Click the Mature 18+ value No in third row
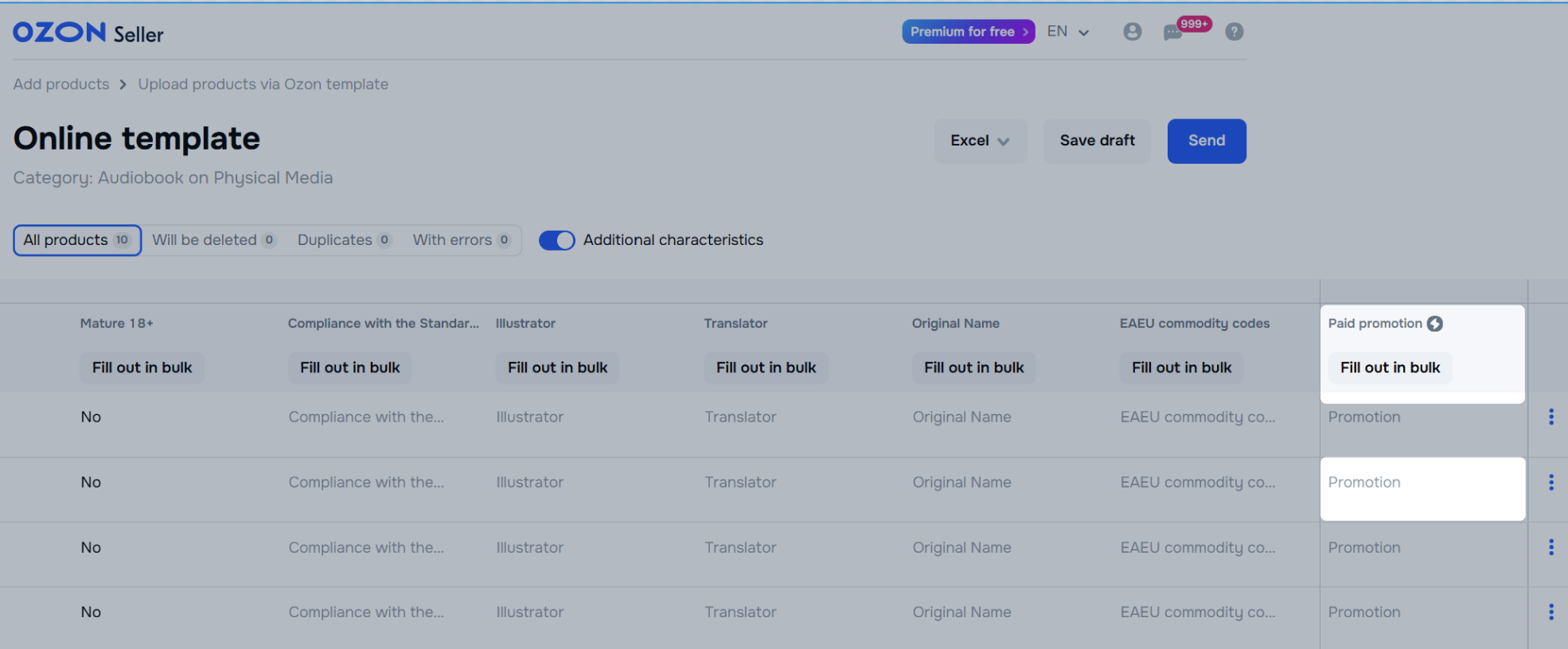The image size is (1568, 649). click(x=91, y=547)
